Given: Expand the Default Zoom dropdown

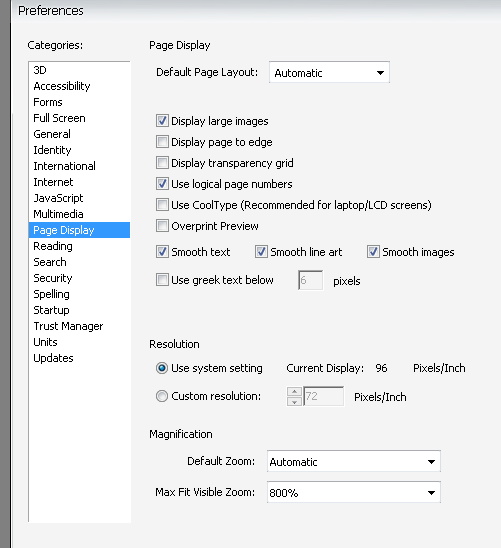Looking at the screenshot, I should coord(354,461).
